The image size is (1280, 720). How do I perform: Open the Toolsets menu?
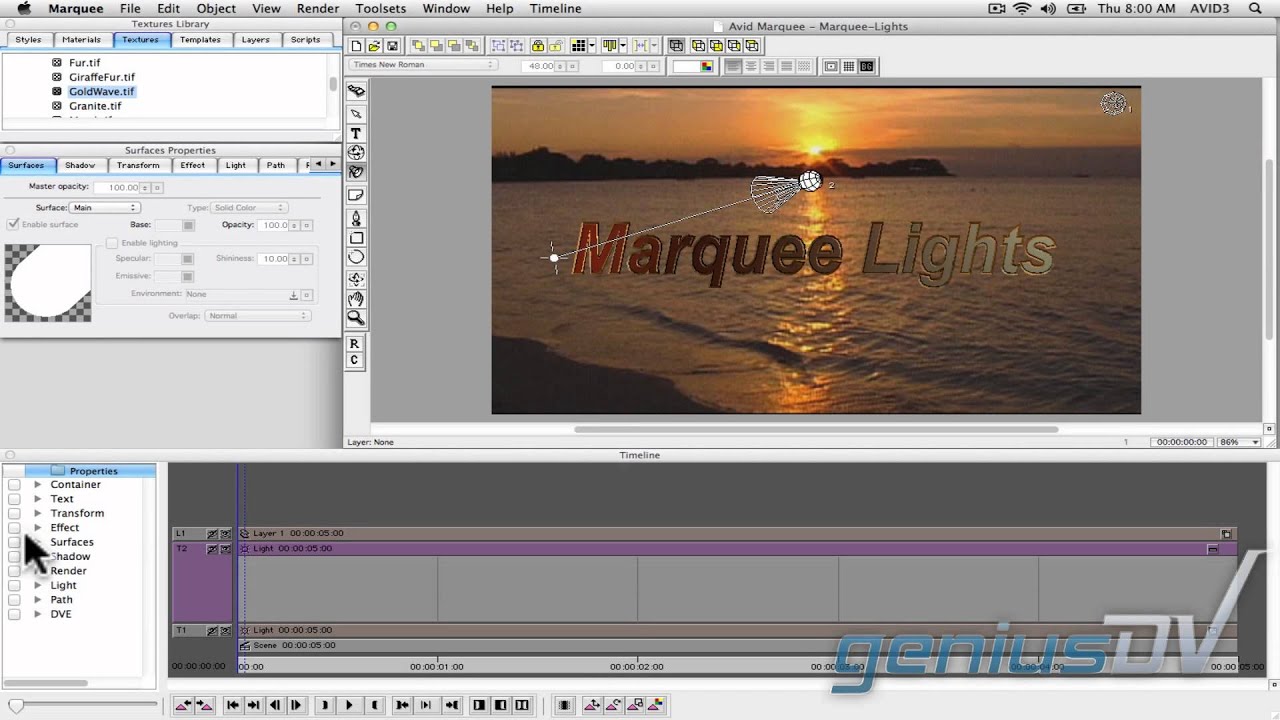point(381,8)
